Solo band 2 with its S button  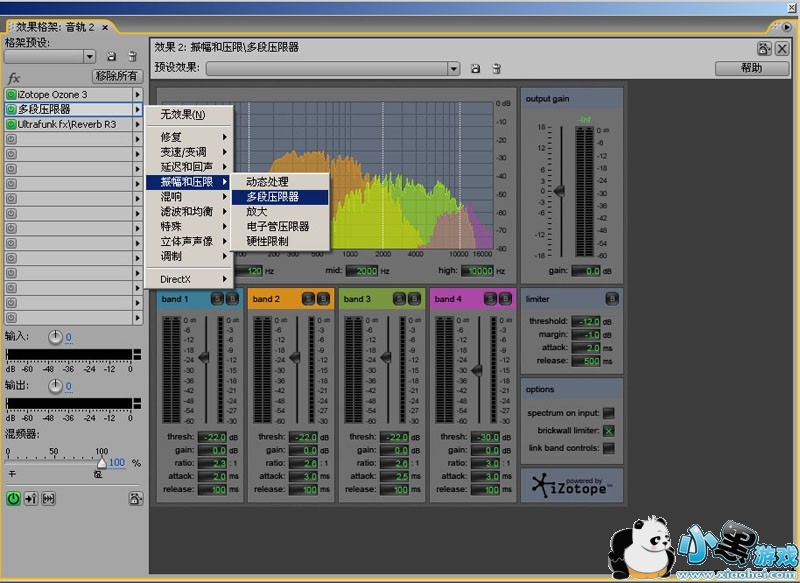pos(308,299)
